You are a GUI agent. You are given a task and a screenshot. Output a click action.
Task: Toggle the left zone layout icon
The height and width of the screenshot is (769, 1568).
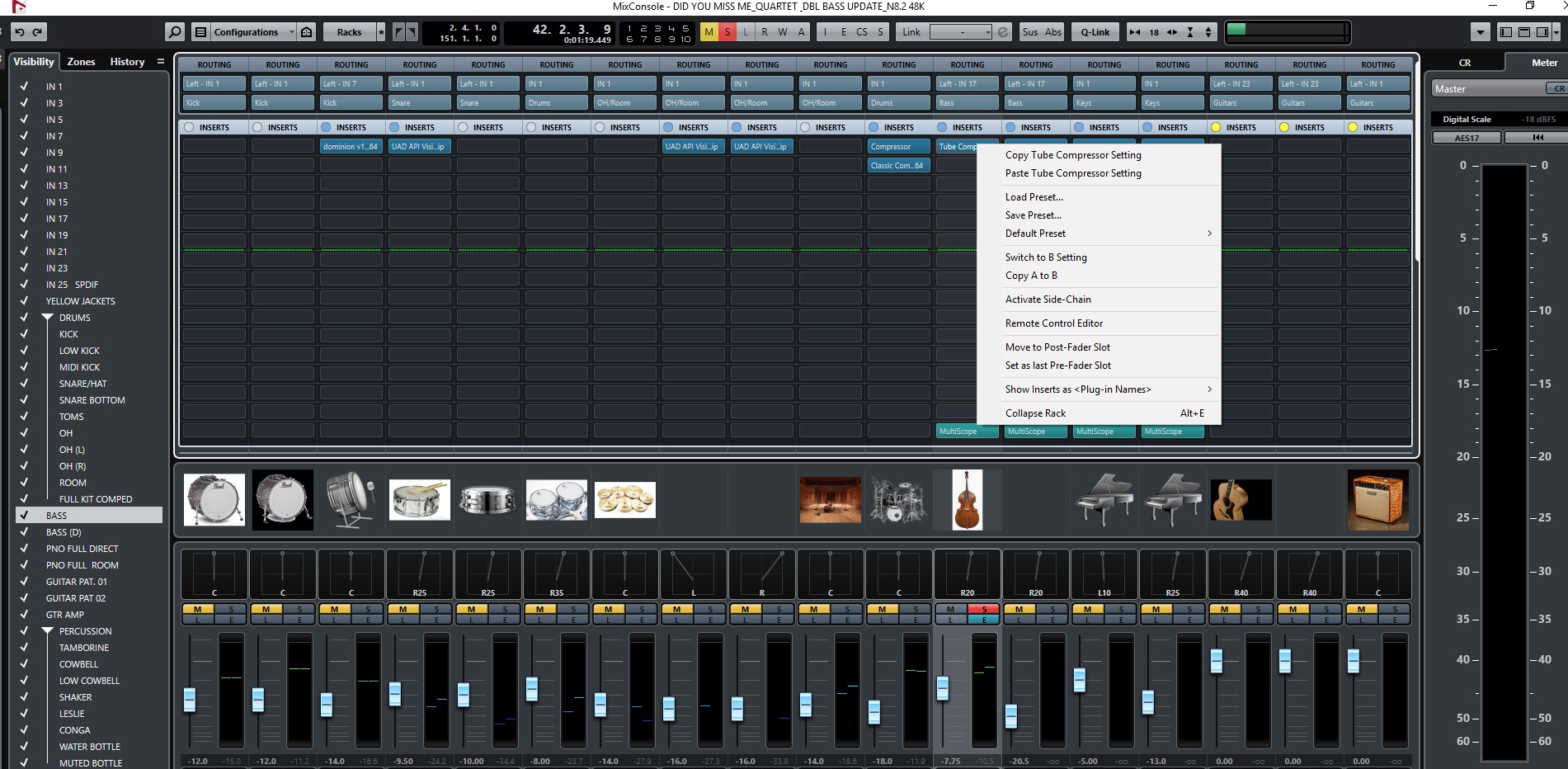click(x=1505, y=32)
